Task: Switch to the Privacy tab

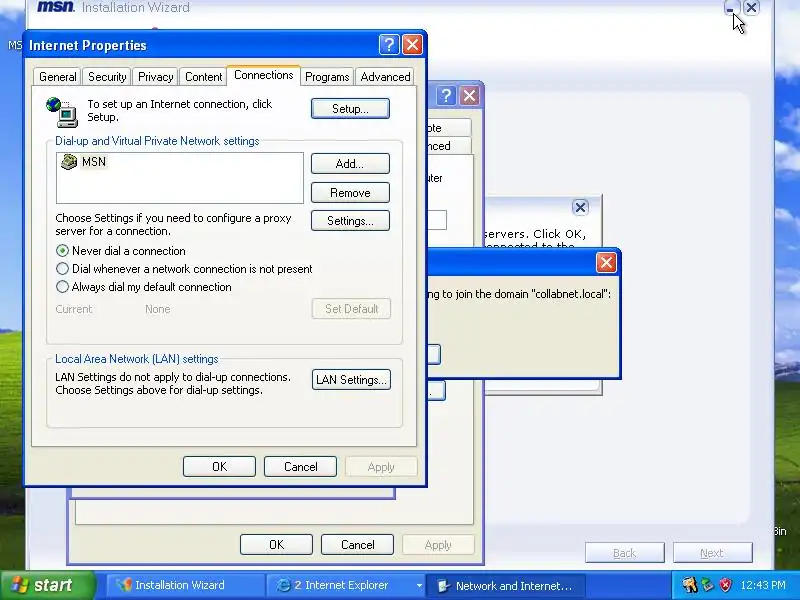Action: point(156,77)
